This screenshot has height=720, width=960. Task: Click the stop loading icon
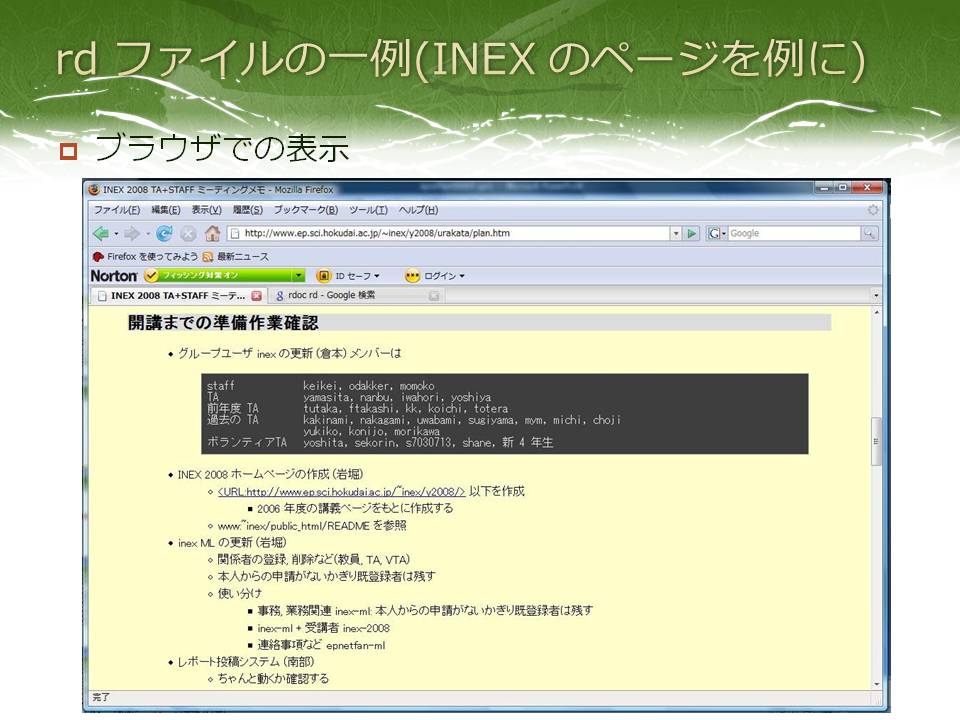point(189,233)
